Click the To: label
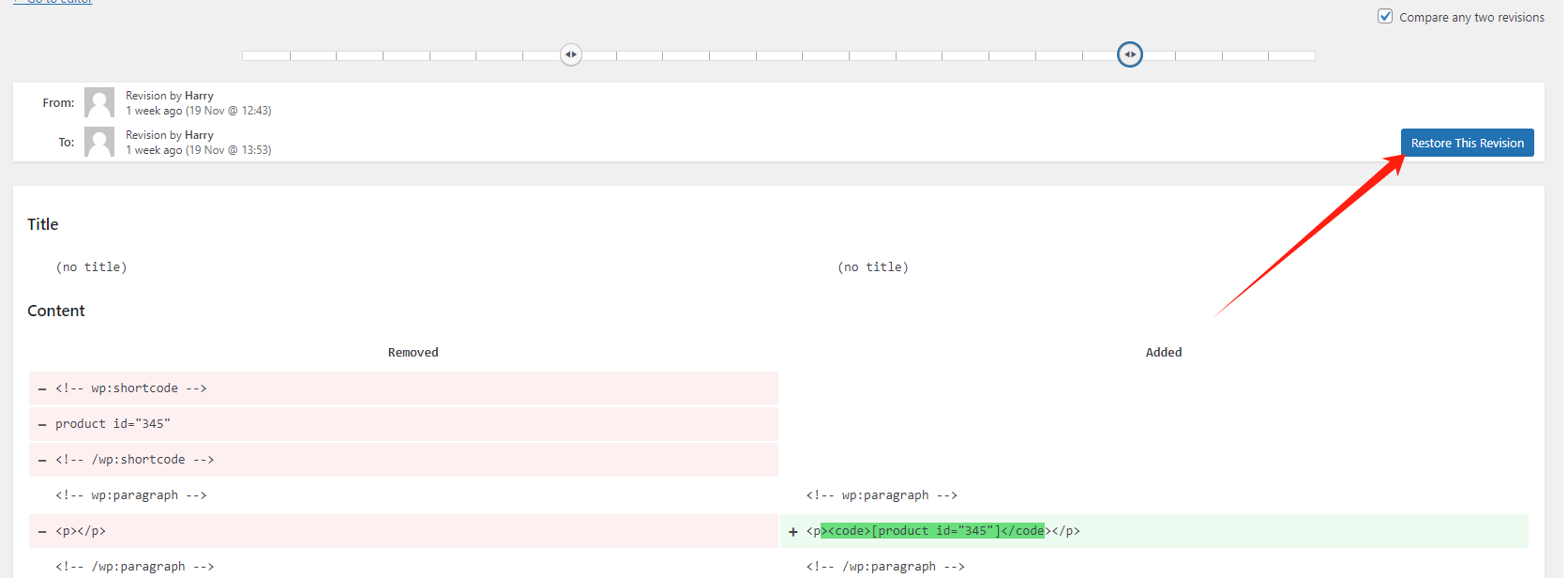The image size is (1568, 578). [x=67, y=143]
